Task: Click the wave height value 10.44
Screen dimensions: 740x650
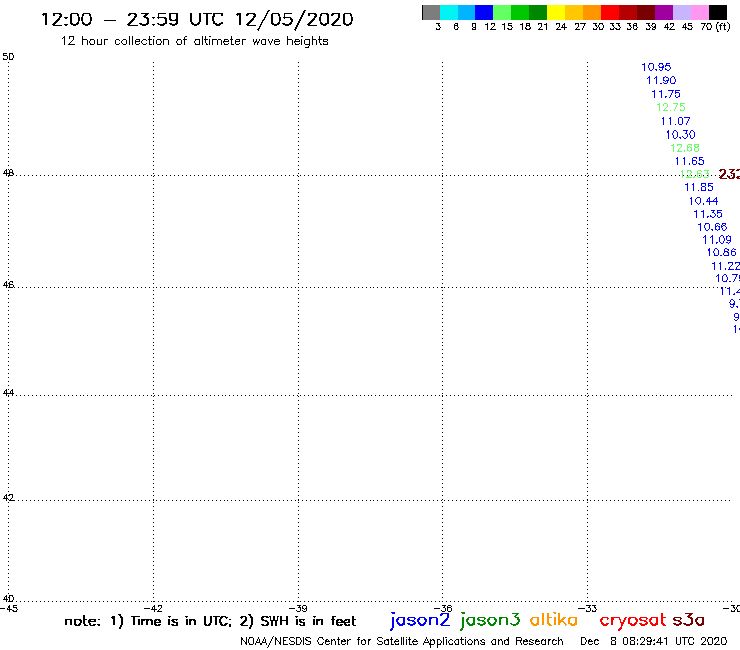Action: click(x=703, y=201)
